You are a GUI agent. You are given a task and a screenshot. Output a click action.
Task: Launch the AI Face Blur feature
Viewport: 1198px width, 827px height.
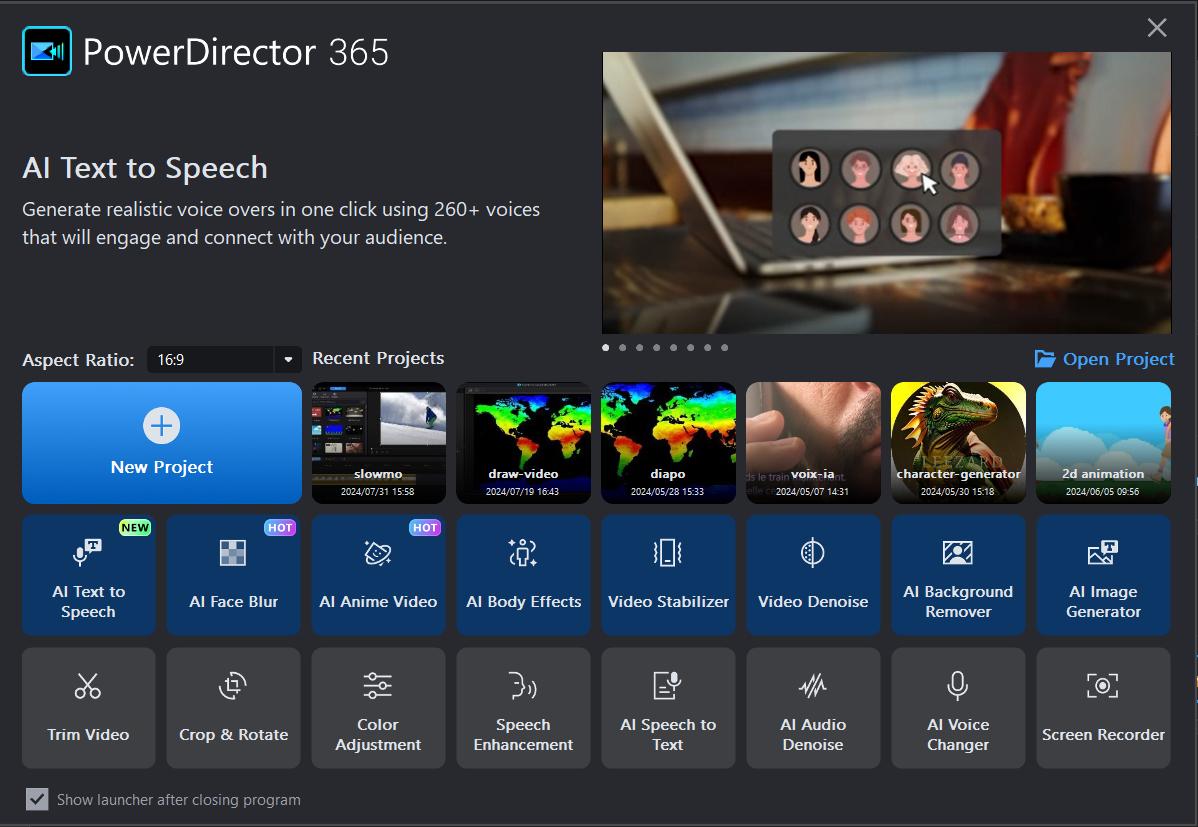[233, 575]
